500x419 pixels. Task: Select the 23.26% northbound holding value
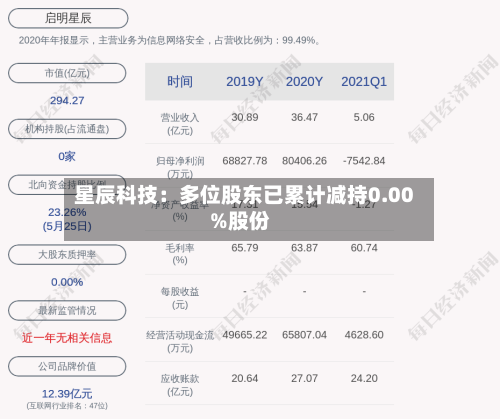pyautogui.click(x=67, y=212)
